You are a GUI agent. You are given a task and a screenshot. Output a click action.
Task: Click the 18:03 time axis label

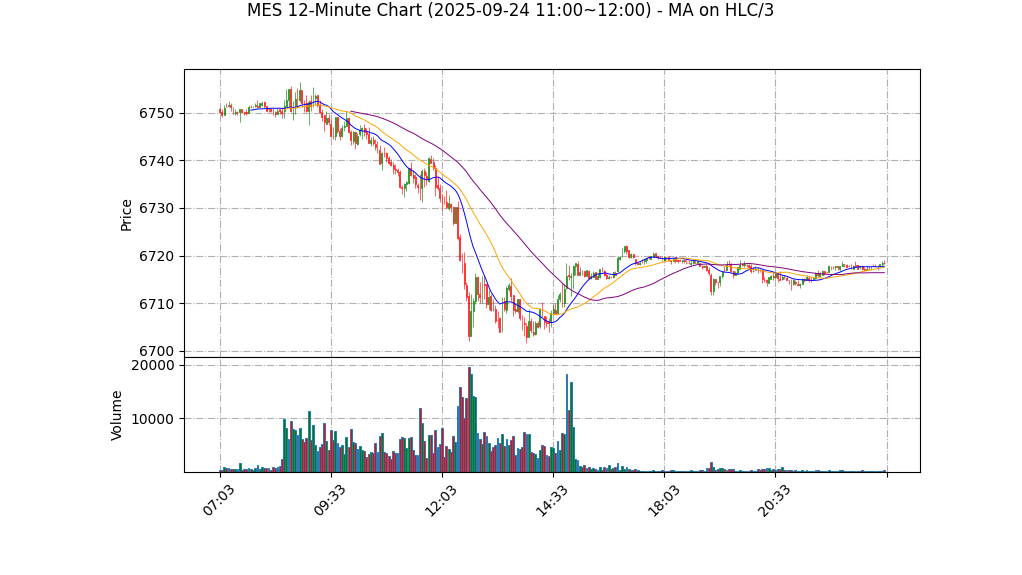pyautogui.click(x=662, y=501)
